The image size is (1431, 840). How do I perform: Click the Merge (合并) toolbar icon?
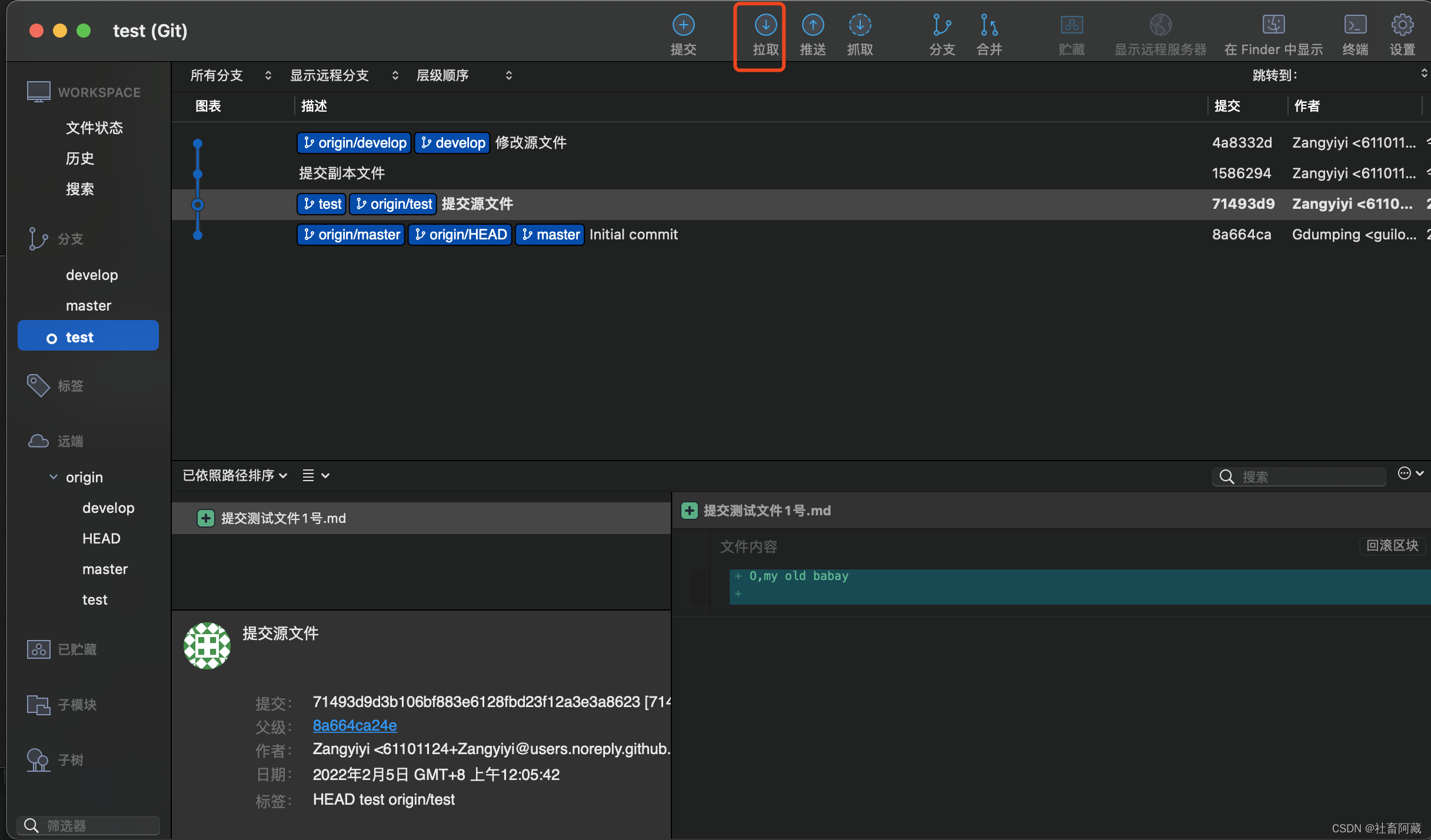(989, 26)
